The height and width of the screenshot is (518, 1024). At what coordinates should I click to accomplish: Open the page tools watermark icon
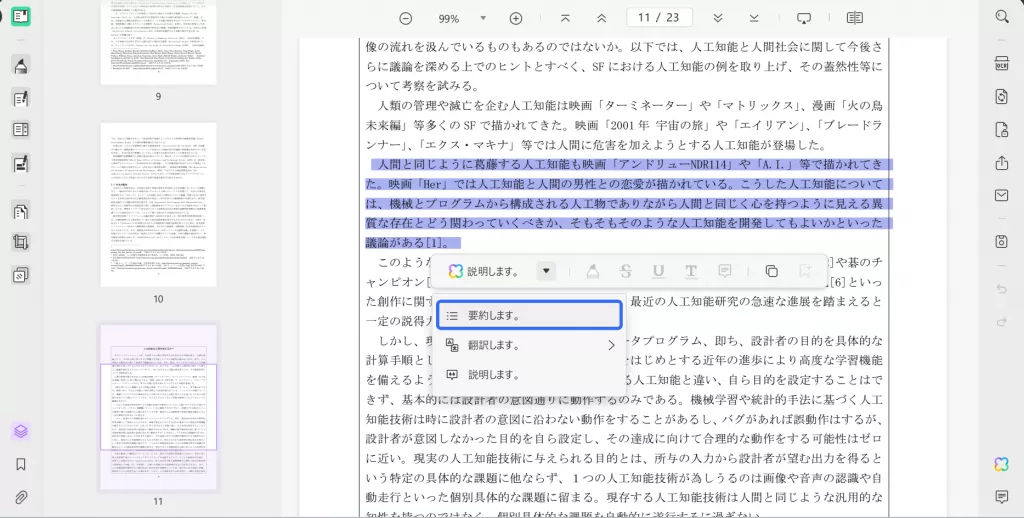coord(21,275)
